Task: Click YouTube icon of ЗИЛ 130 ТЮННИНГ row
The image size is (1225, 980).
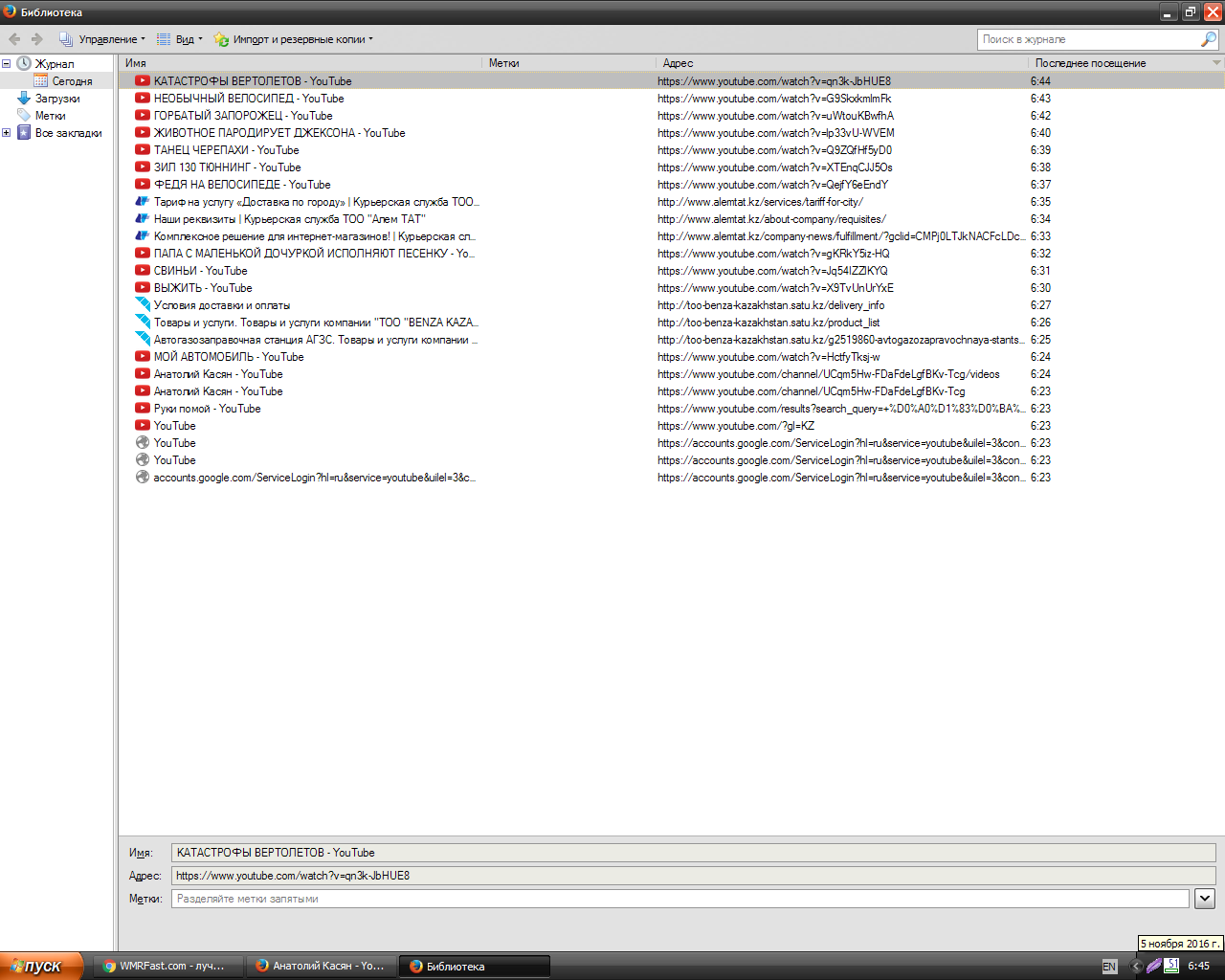Action: coord(143,167)
